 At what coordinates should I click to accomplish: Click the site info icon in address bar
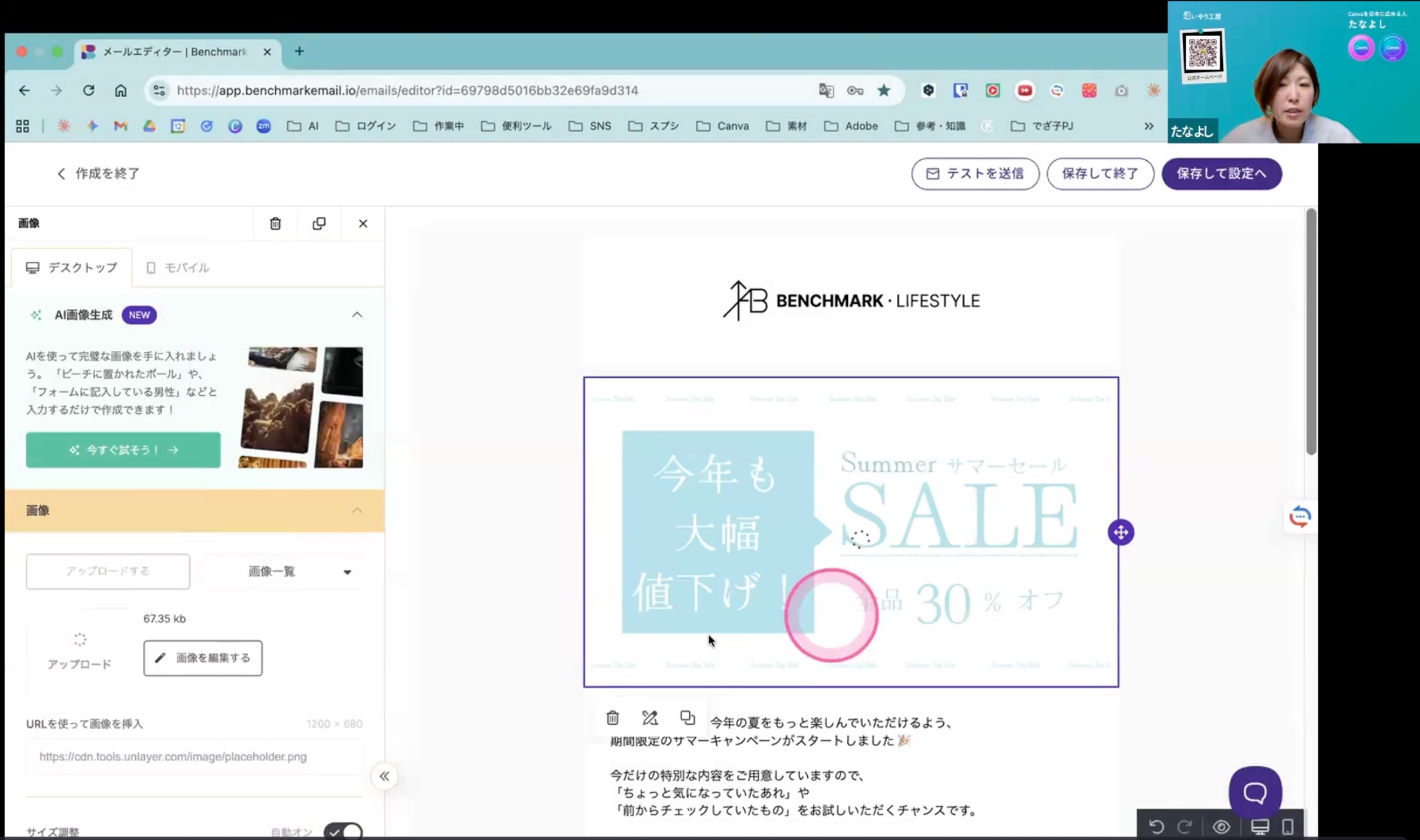coord(159,90)
